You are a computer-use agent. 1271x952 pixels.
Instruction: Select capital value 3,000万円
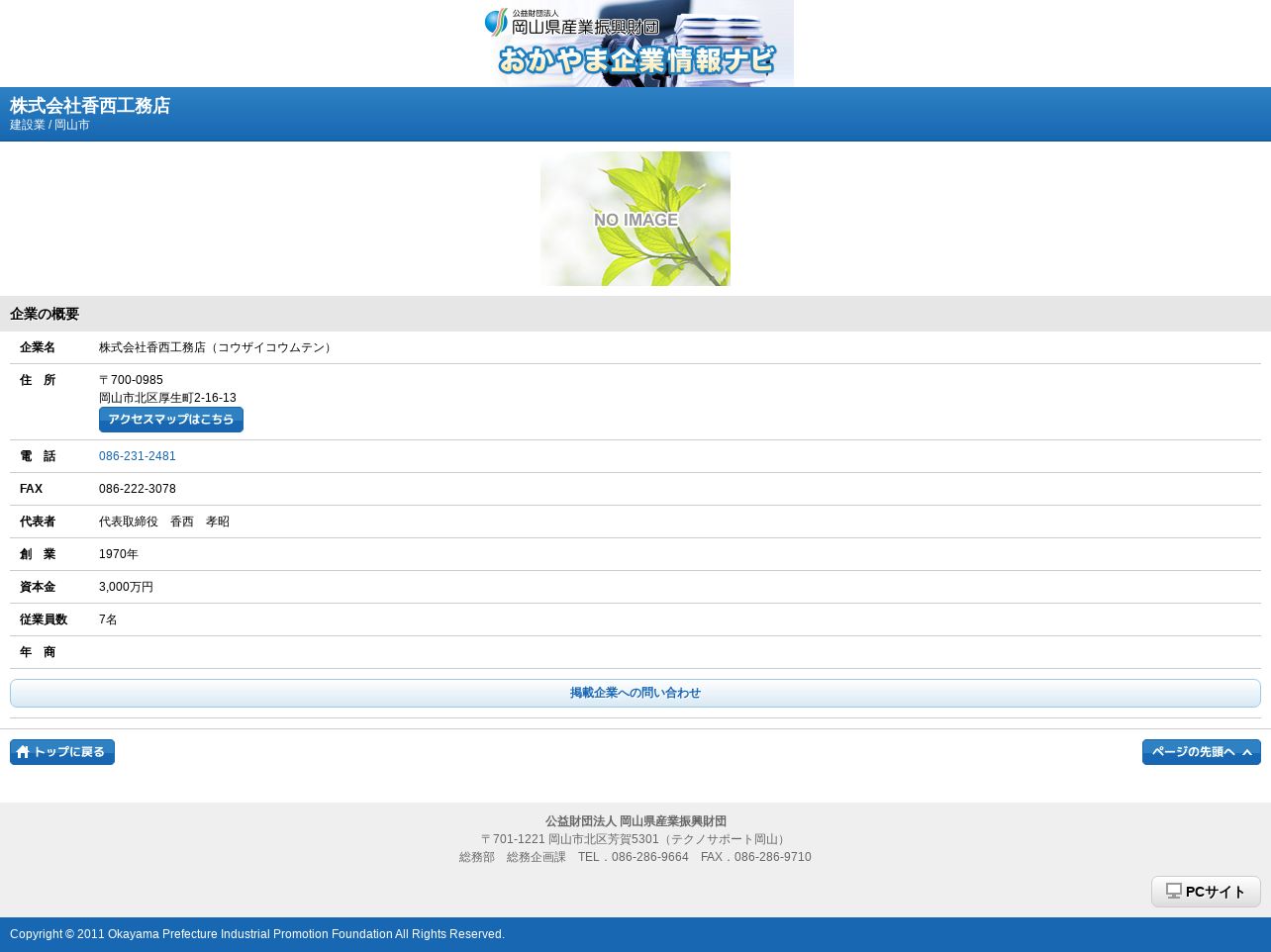pos(126,587)
